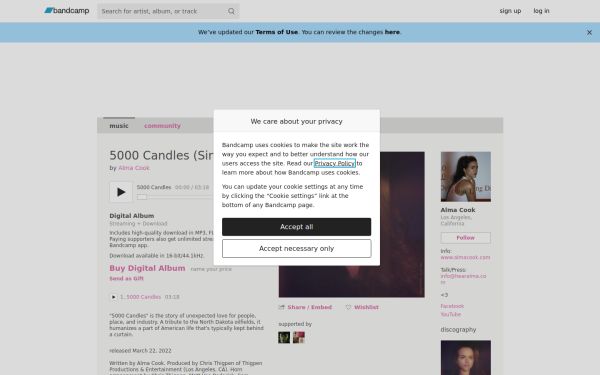Image resolution: width=600 pixels, height=375 pixels.
Task: Open the Terms of Use link in the banner
Action: coord(276,32)
